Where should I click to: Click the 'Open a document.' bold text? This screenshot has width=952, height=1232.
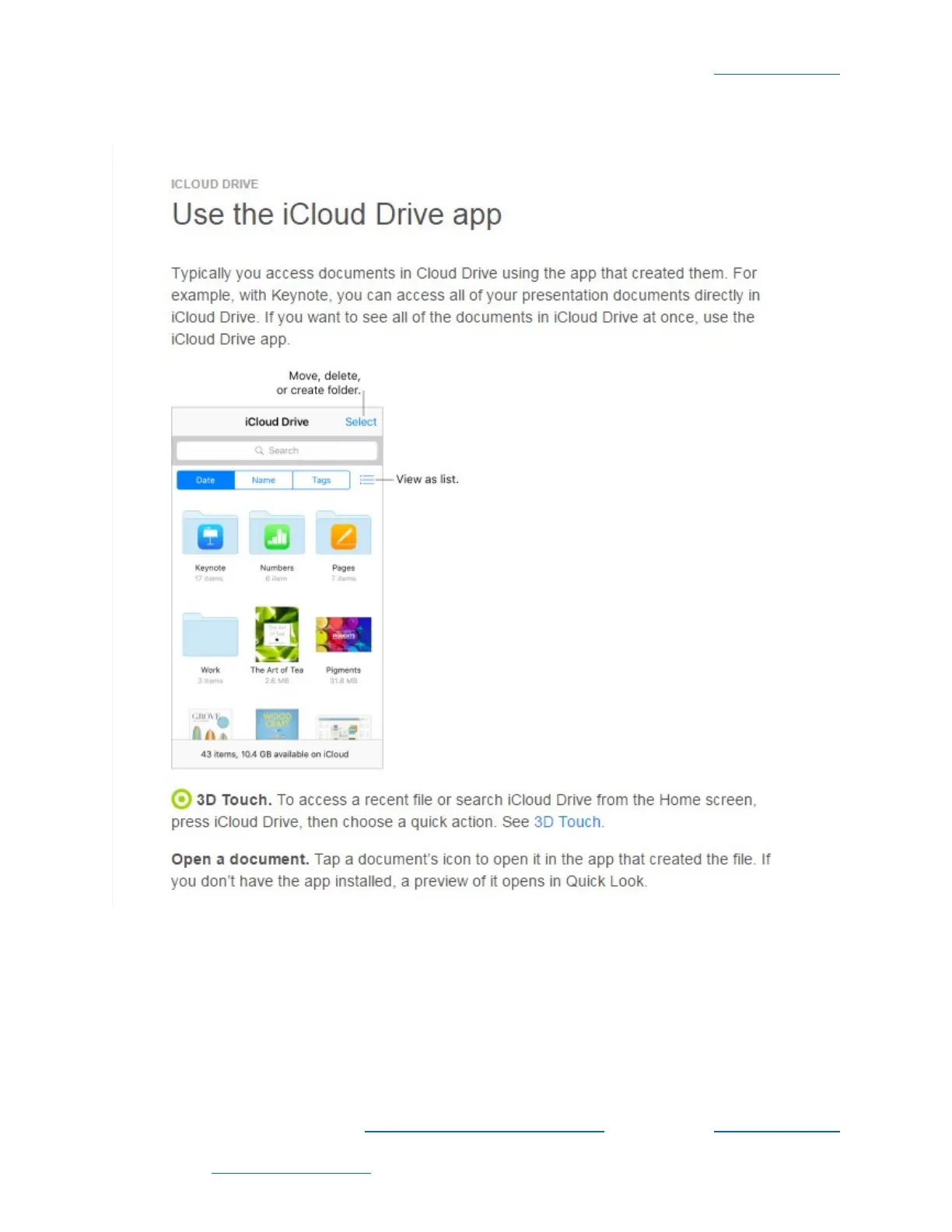click(x=240, y=859)
